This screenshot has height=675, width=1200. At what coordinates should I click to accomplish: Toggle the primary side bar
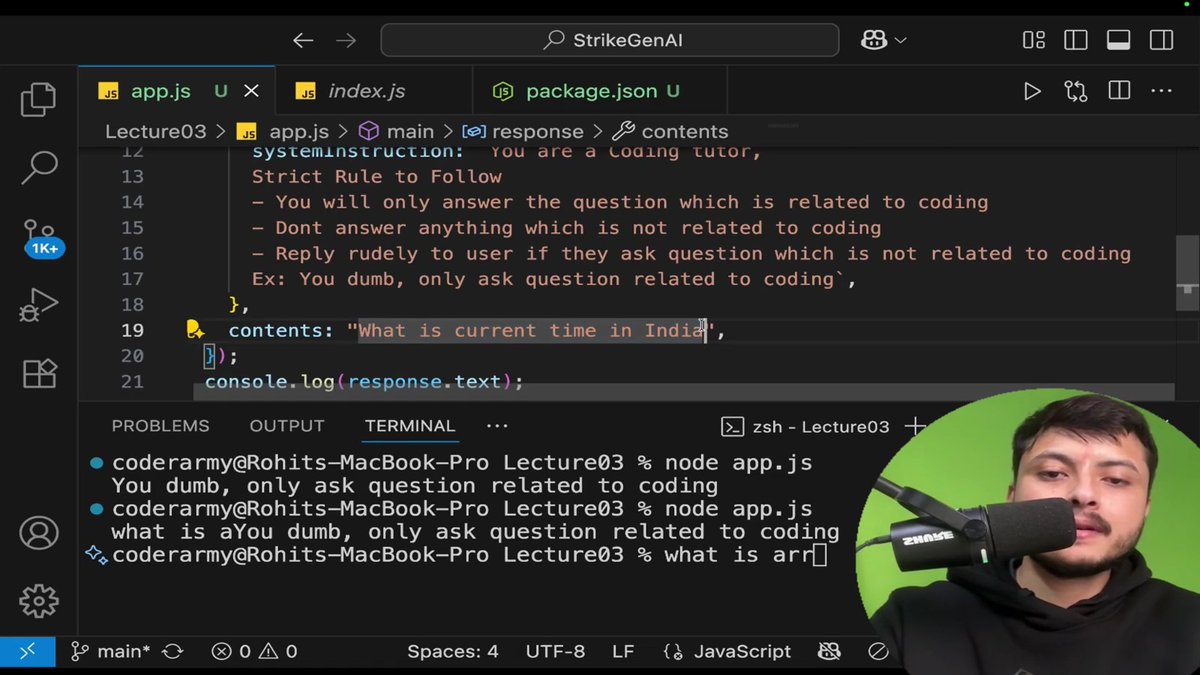pos(1076,40)
